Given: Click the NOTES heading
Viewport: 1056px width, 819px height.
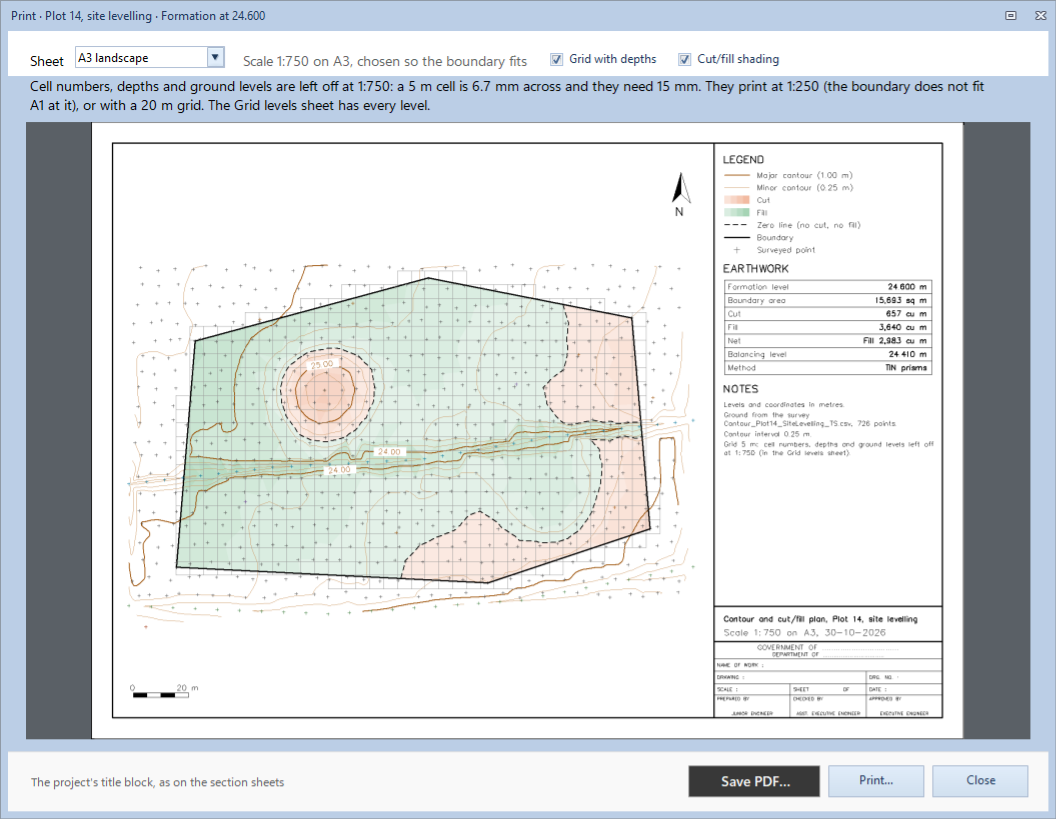Looking at the screenshot, I should [740, 389].
